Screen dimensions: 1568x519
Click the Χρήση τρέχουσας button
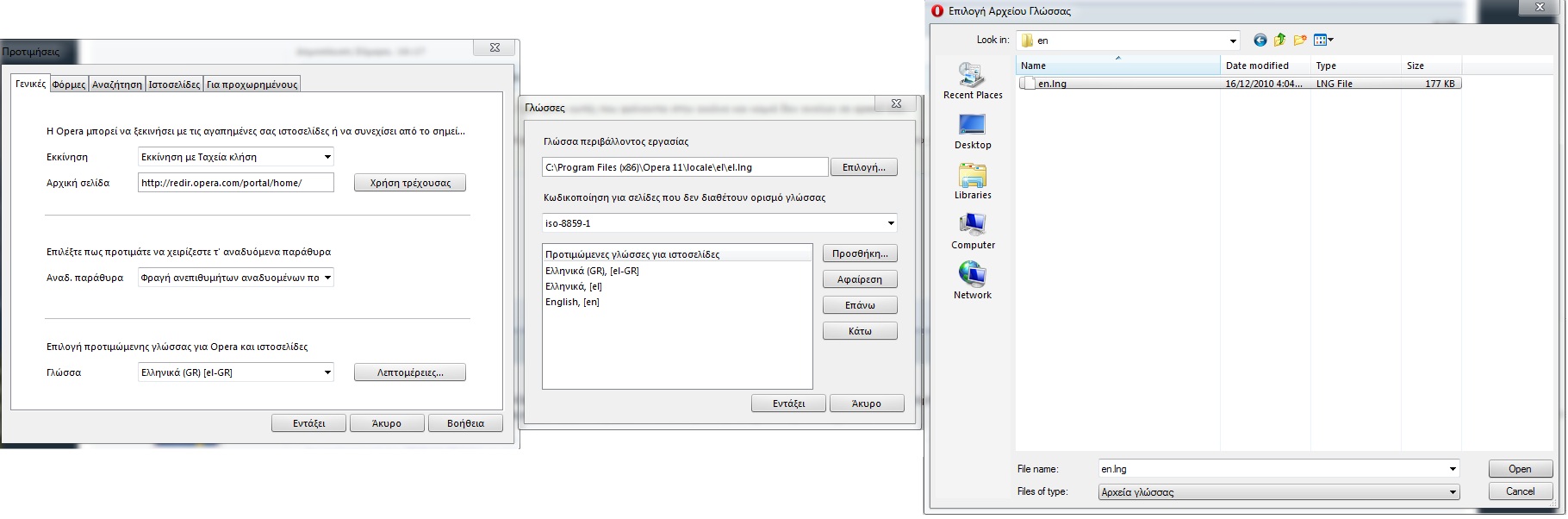point(410,183)
